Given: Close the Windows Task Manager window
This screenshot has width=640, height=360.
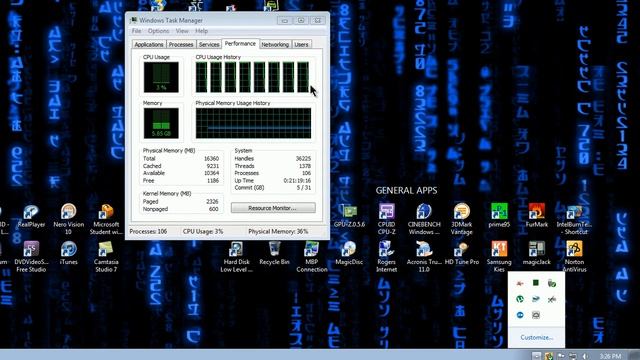Looking at the screenshot, I should (x=317, y=20).
